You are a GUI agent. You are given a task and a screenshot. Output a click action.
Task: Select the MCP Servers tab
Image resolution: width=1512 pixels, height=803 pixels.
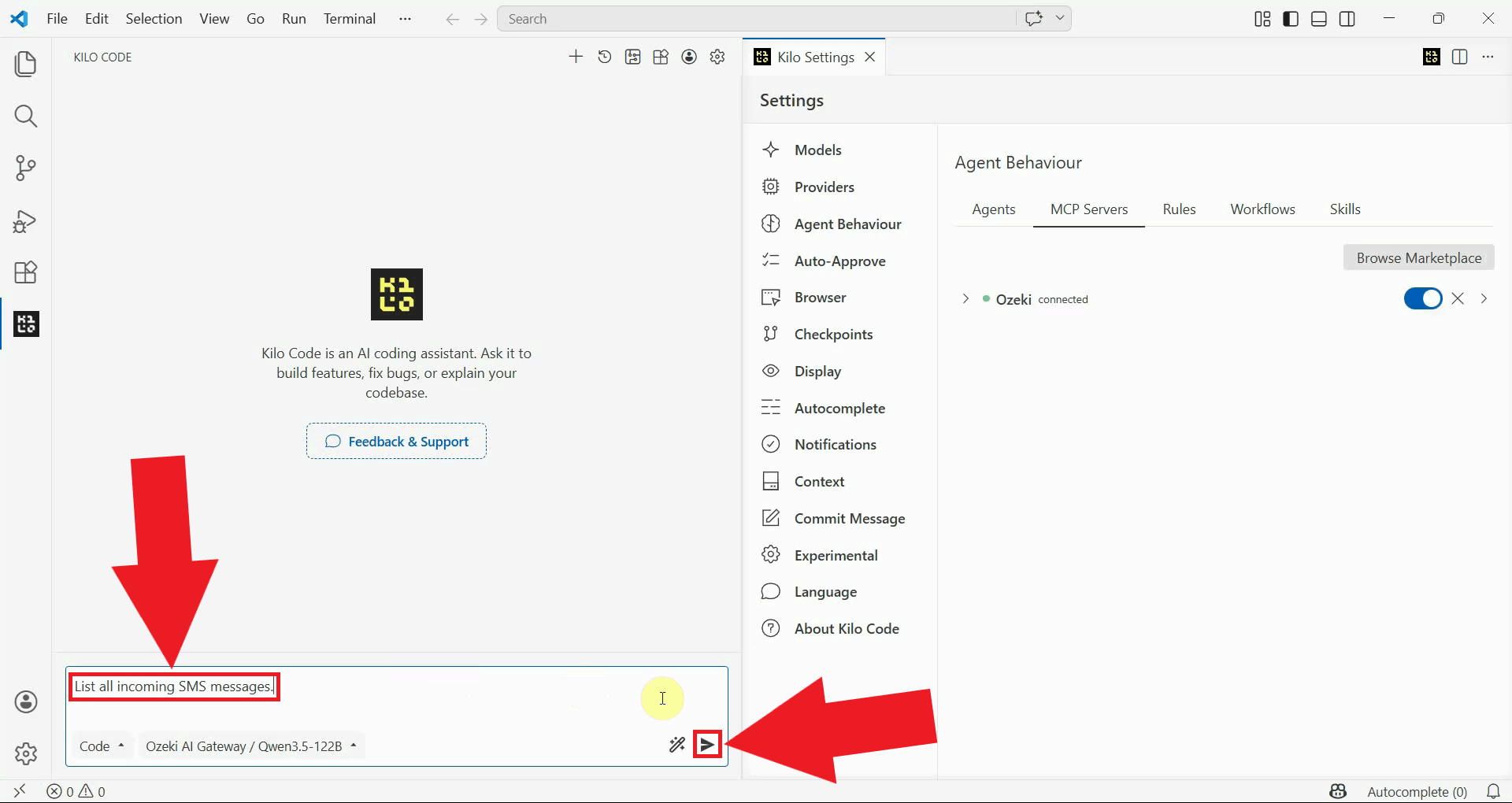(x=1089, y=209)
